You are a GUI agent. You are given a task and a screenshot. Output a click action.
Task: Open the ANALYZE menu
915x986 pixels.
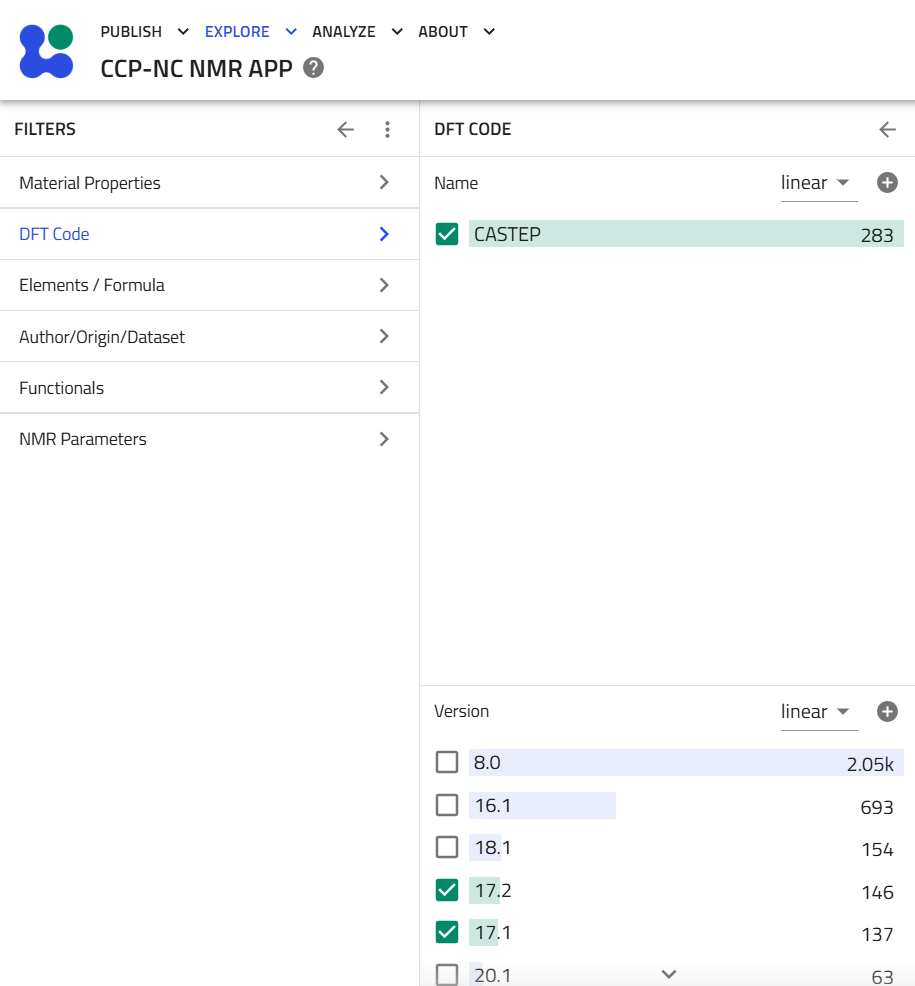[343, 31]
